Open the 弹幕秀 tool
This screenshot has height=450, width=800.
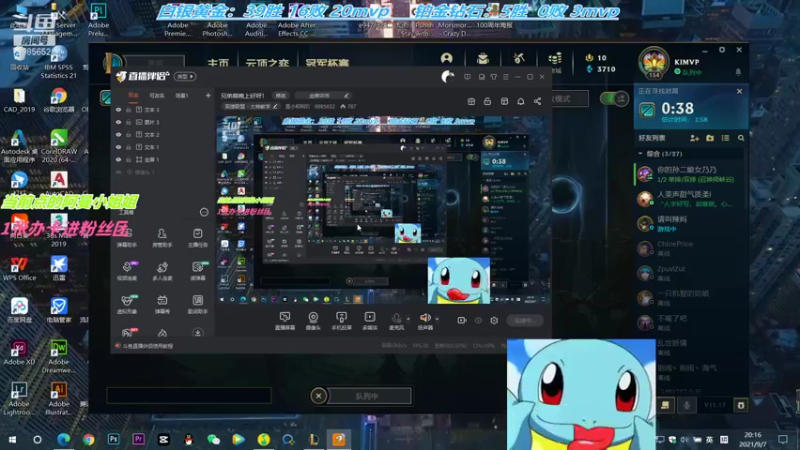(162, 304)
